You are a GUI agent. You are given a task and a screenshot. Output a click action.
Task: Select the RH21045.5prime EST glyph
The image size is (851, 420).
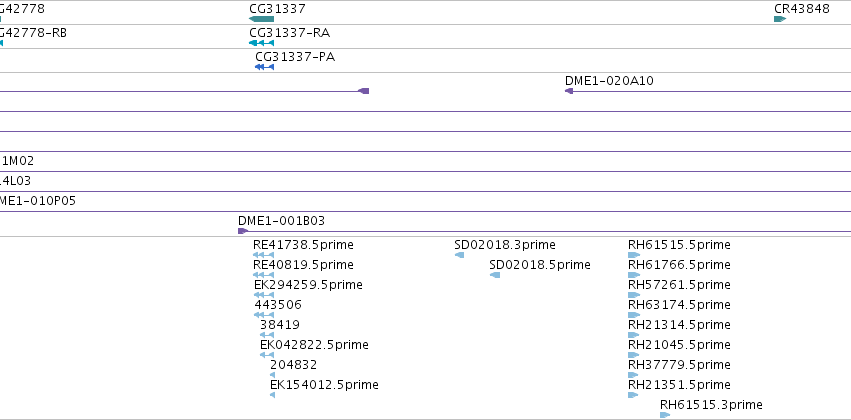633,355
